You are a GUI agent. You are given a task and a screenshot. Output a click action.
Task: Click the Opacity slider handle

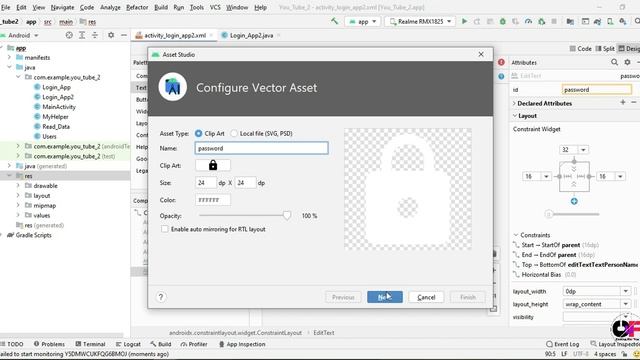coord(287,215)
